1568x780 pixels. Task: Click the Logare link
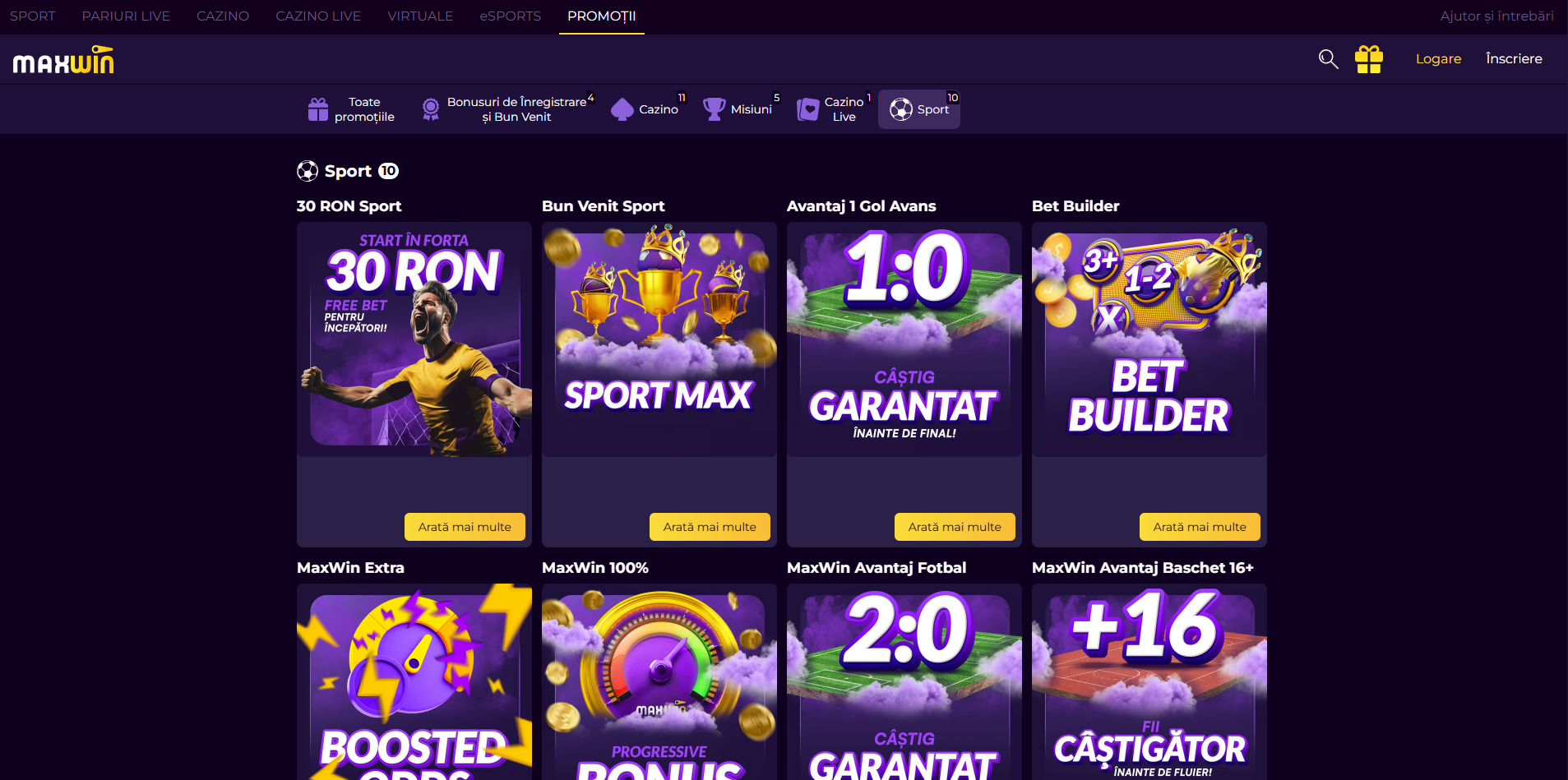(1438, 59)
